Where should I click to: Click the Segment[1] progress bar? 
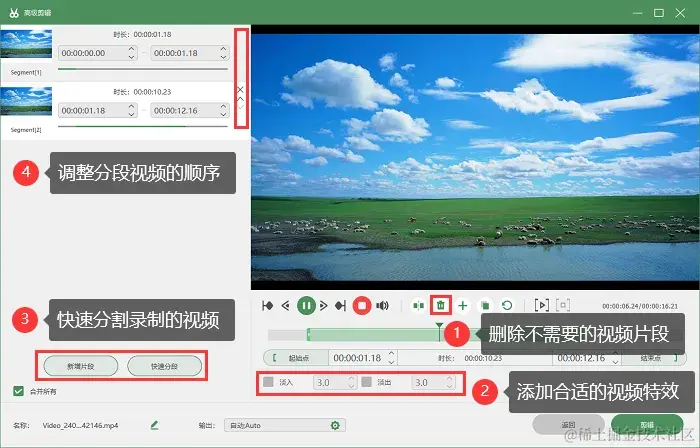click(x=143, y=69)
